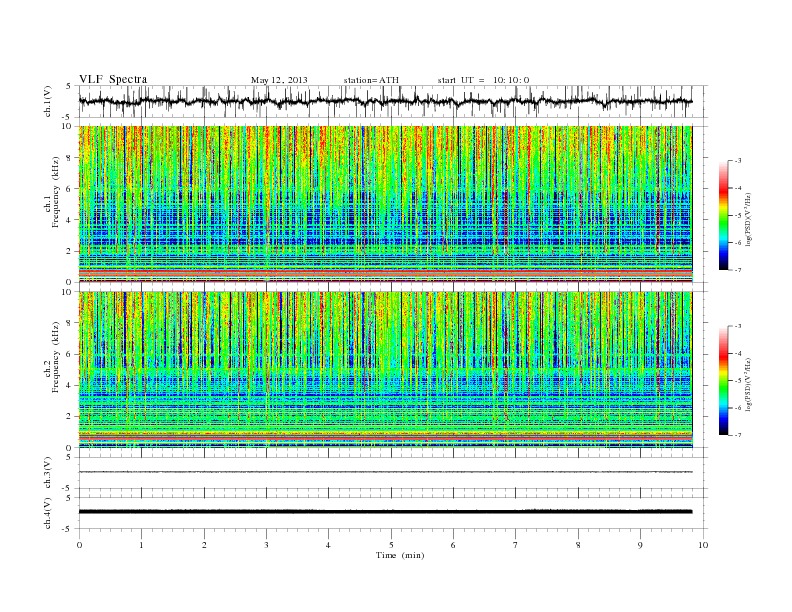Click time axis tick label '2' at bottom
Screen dimensions: 792x612
[204, 545]
